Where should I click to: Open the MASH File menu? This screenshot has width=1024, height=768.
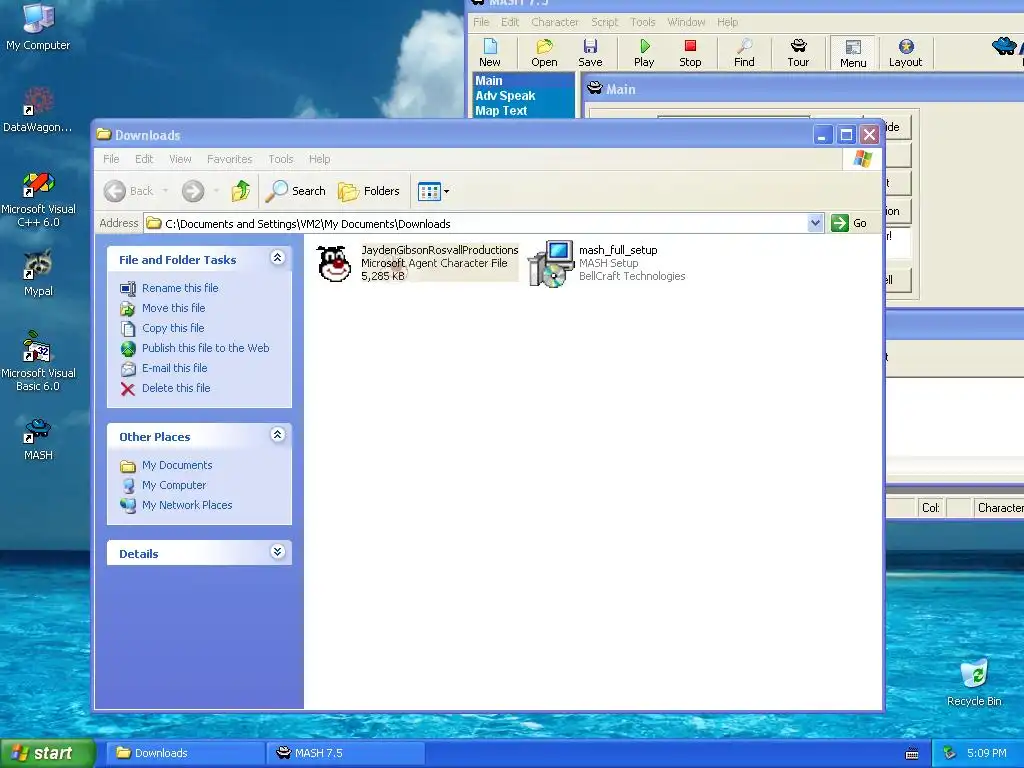click(x=481, y=22)
